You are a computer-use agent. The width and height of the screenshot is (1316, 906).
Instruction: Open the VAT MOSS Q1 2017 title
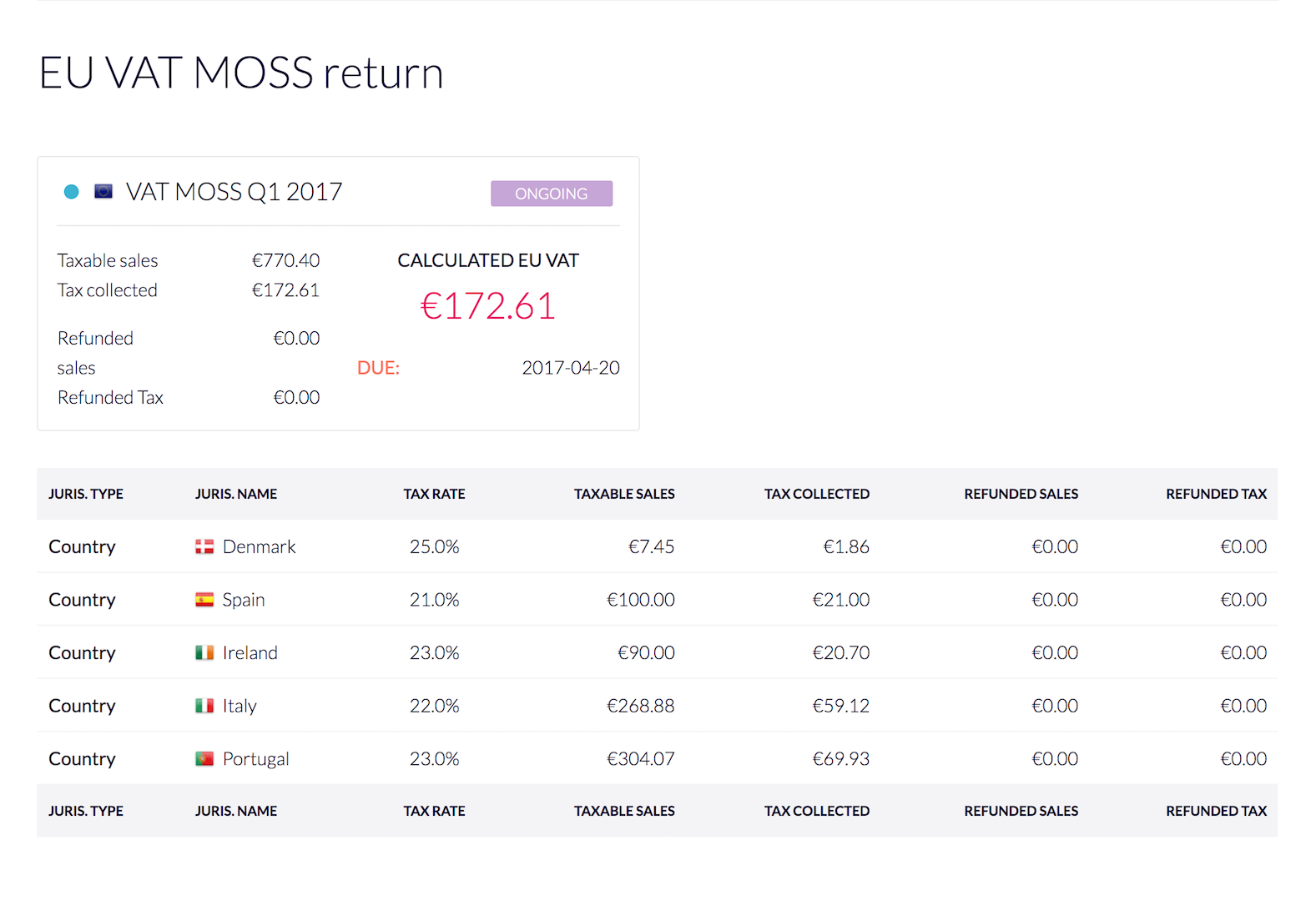pos(234,192)
